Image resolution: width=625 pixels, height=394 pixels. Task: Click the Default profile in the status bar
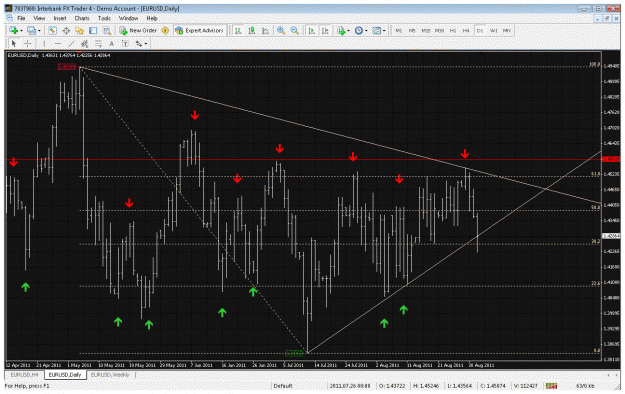[283, 386]
